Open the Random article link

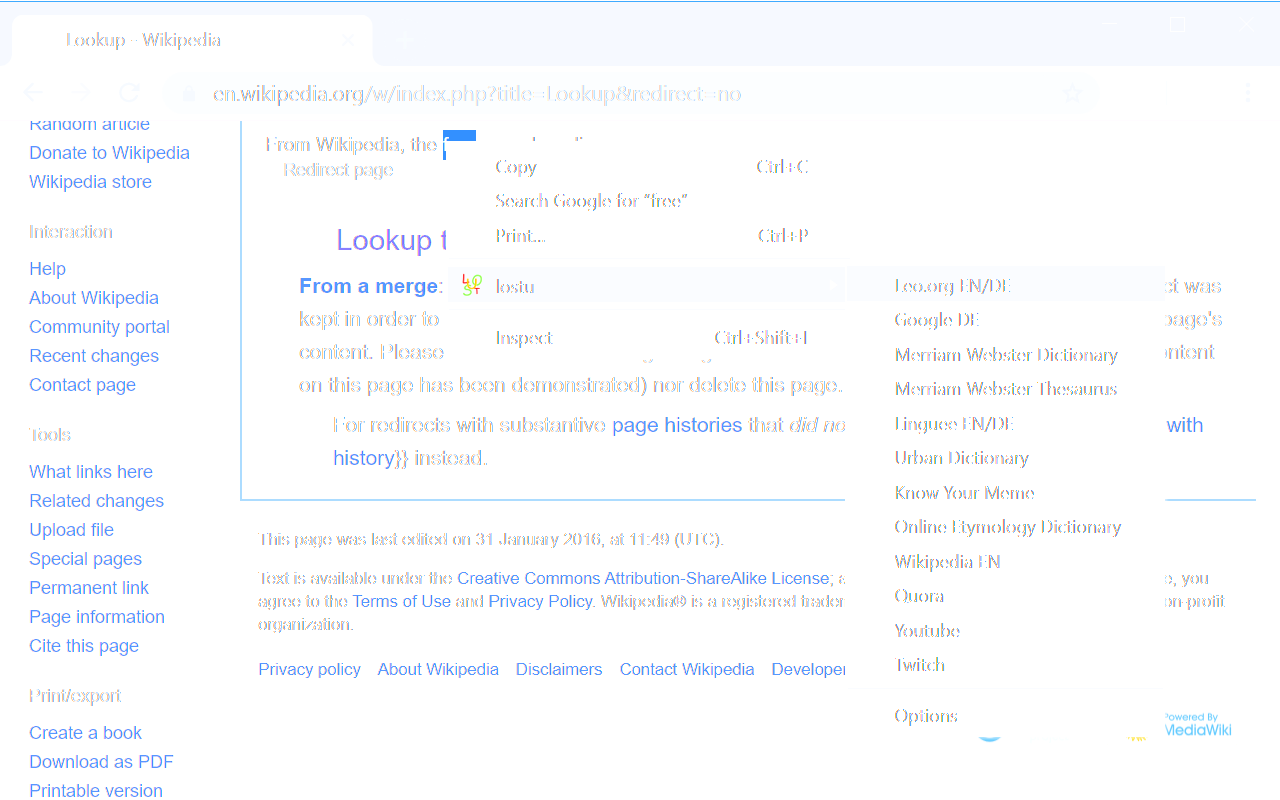tap(90, 124)
